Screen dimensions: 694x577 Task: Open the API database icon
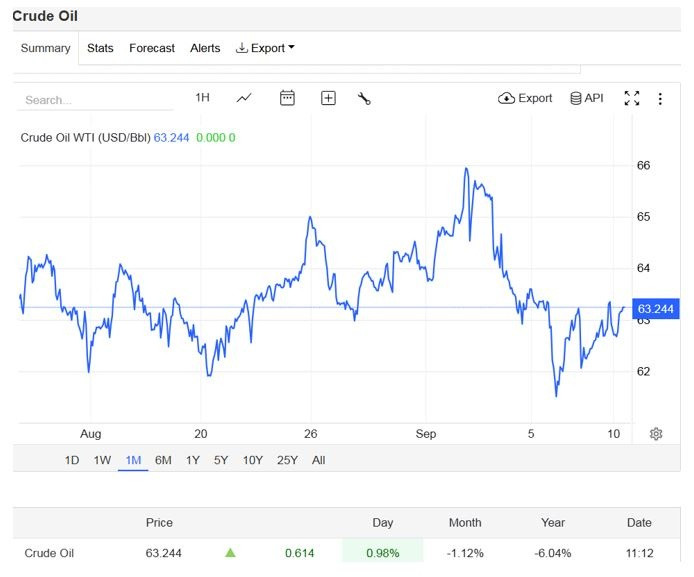pyautogui.click(x=575, y=98)
